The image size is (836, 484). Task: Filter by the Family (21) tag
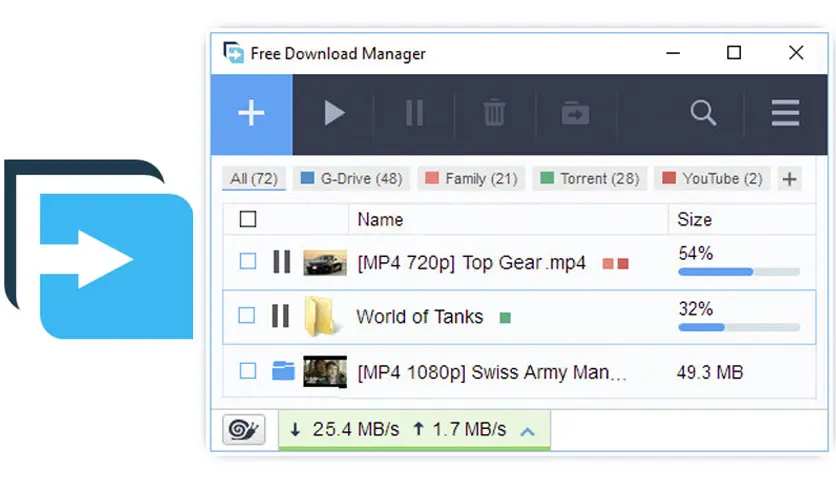click(x=471, y=179)
